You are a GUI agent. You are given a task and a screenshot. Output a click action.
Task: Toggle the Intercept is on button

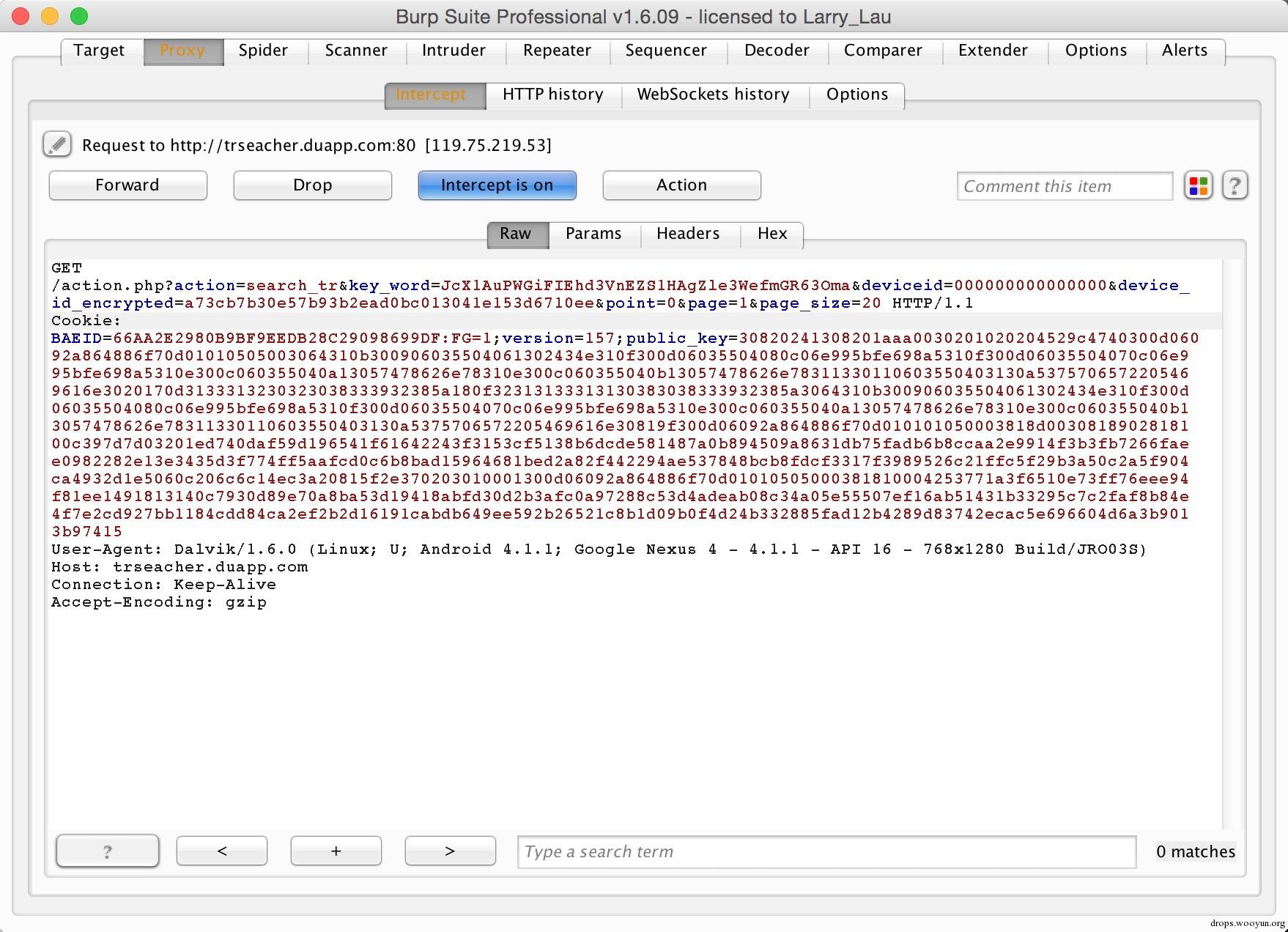tap(497, 185)
